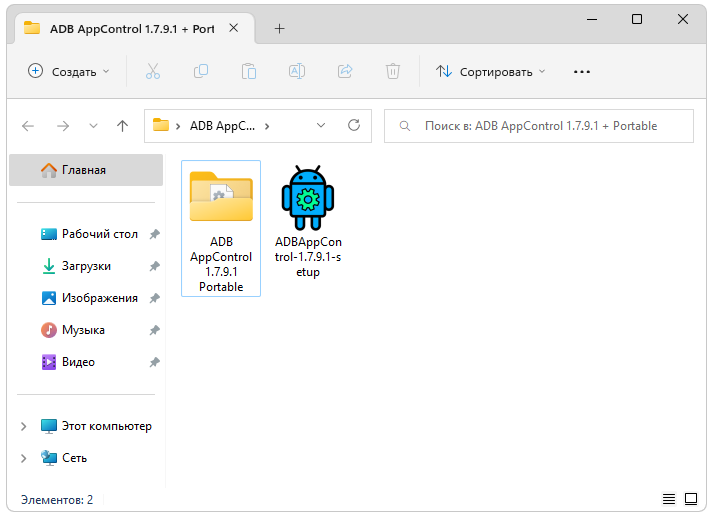The image size is (709, 516).
Task: Click the folder icon in the address bar
Action: (x=161, y=125)
